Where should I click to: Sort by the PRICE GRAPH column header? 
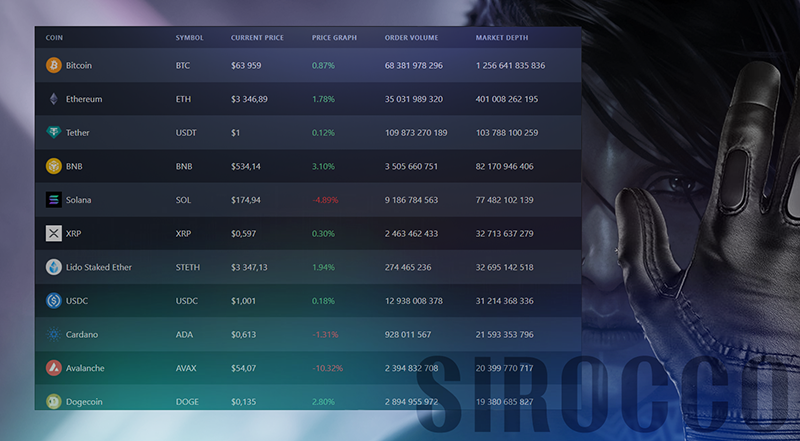334,38
